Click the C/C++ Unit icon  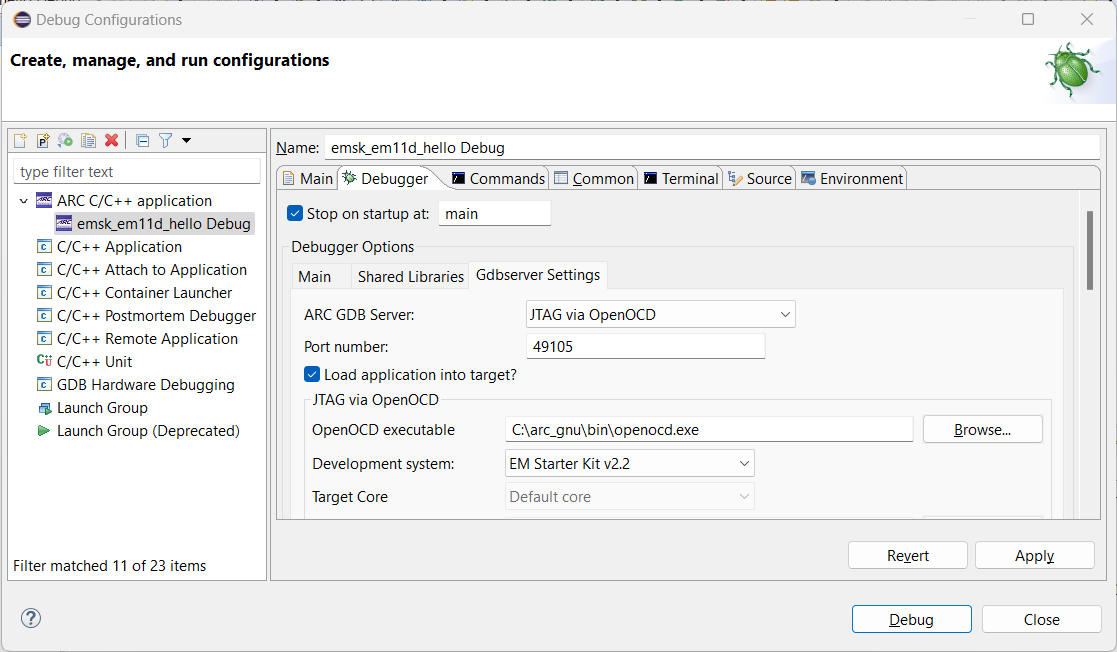pos(44,361)
